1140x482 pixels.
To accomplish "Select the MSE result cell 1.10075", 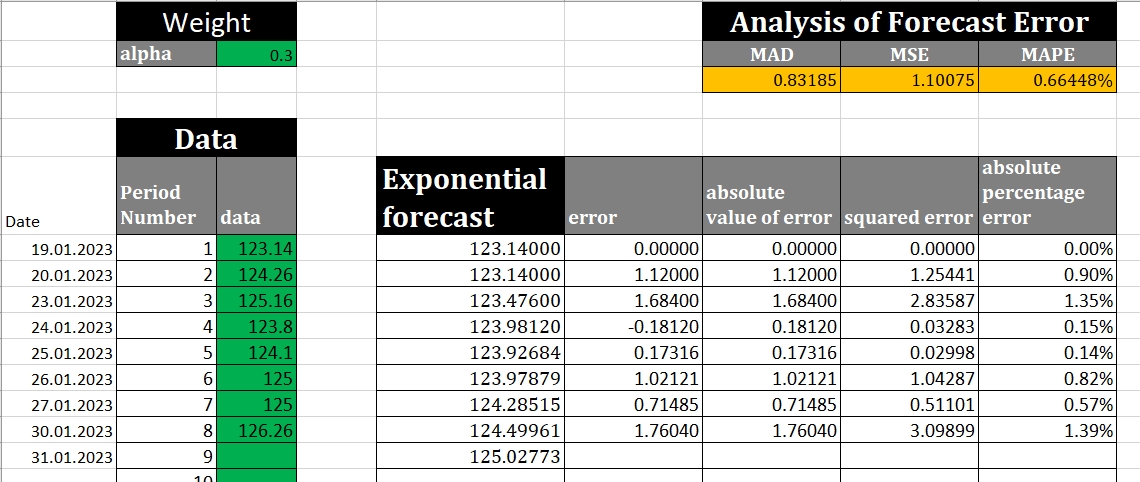I will tap(909, 81).
